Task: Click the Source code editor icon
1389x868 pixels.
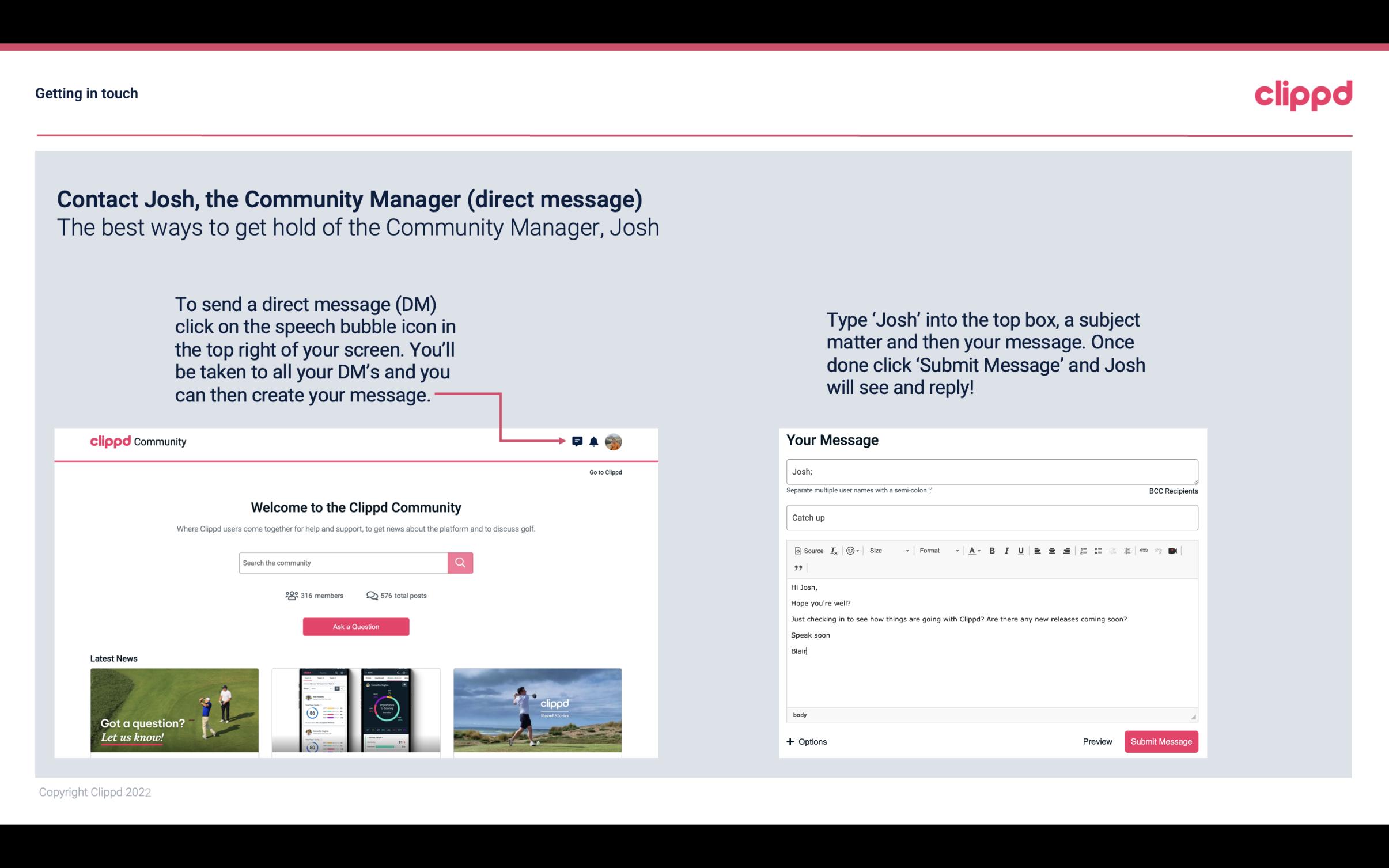Action: 807,550
